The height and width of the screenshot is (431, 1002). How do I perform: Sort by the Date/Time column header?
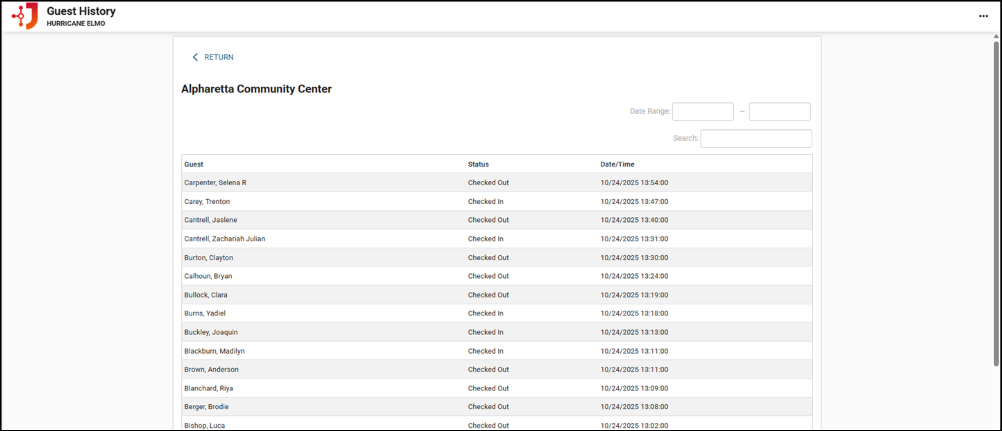[x=617, y=164]
